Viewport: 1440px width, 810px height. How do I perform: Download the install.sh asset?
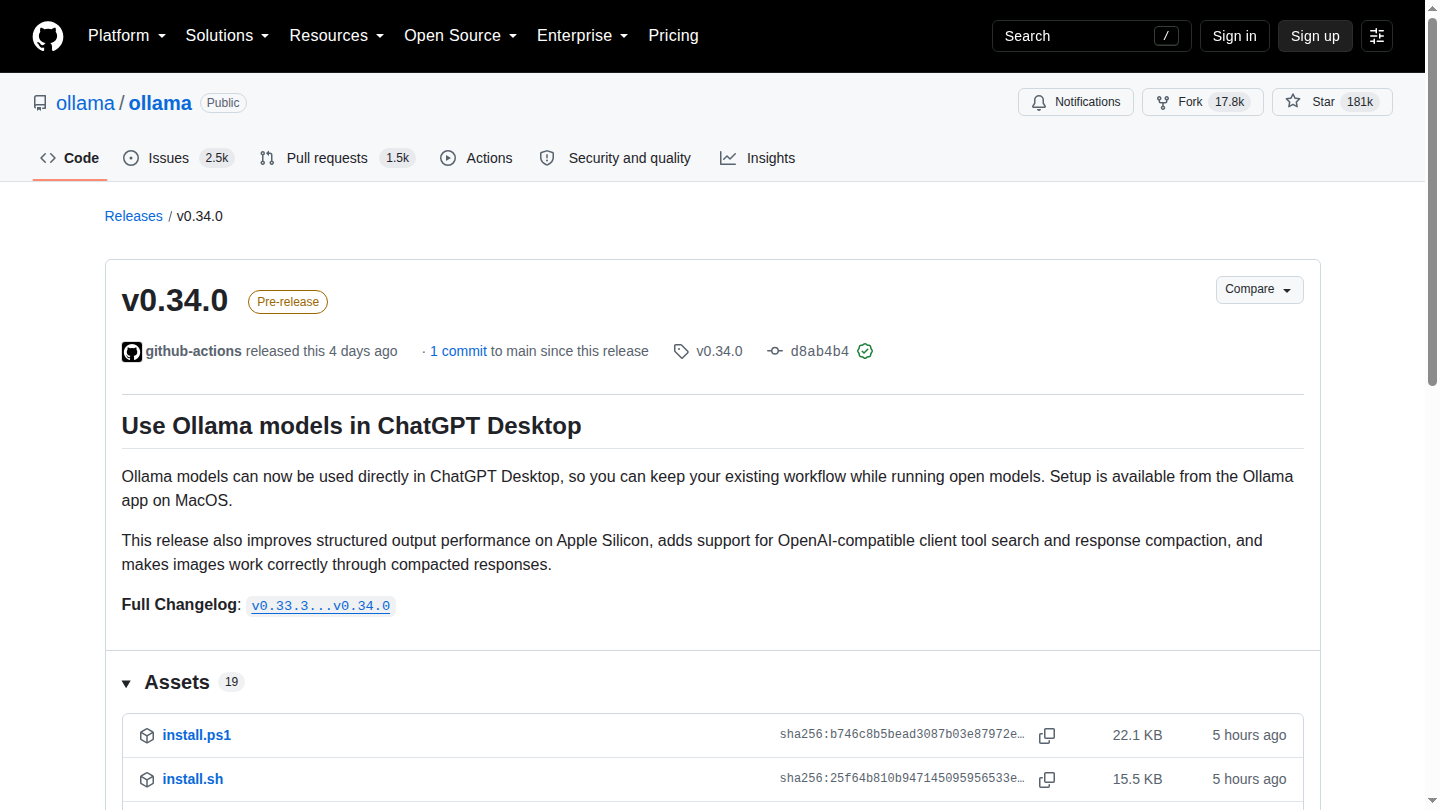[x=193, y=779]
